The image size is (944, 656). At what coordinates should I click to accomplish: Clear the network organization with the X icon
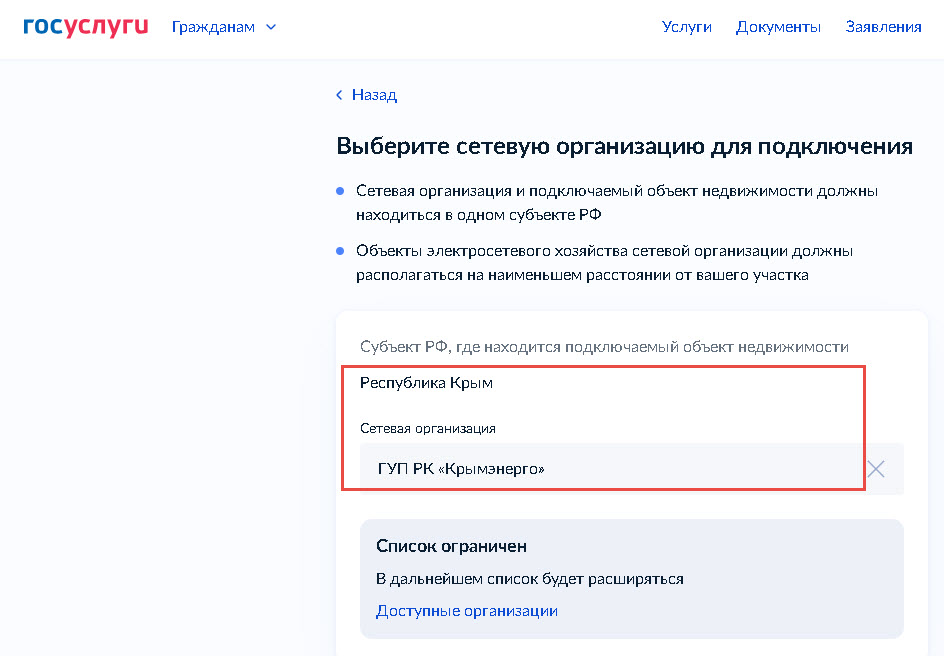[876, 469]
